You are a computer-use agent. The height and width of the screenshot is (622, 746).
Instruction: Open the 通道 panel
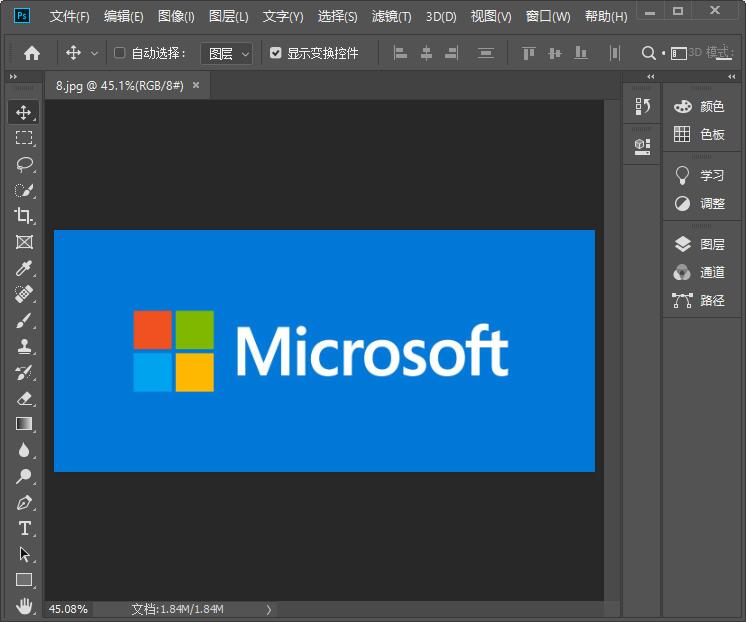700,272
